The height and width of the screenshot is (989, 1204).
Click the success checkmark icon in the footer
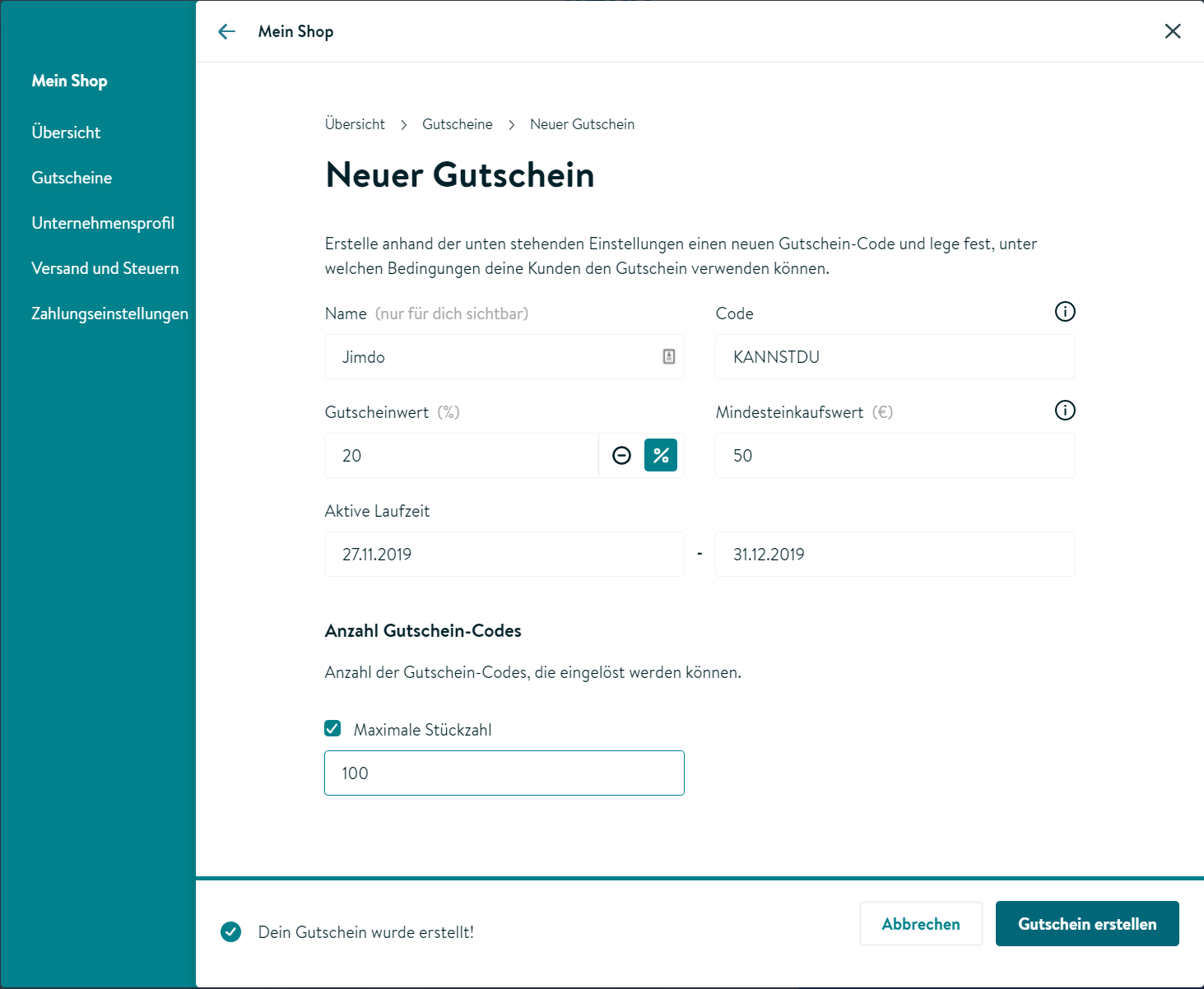pyautogui.click(x=231, y=931)
